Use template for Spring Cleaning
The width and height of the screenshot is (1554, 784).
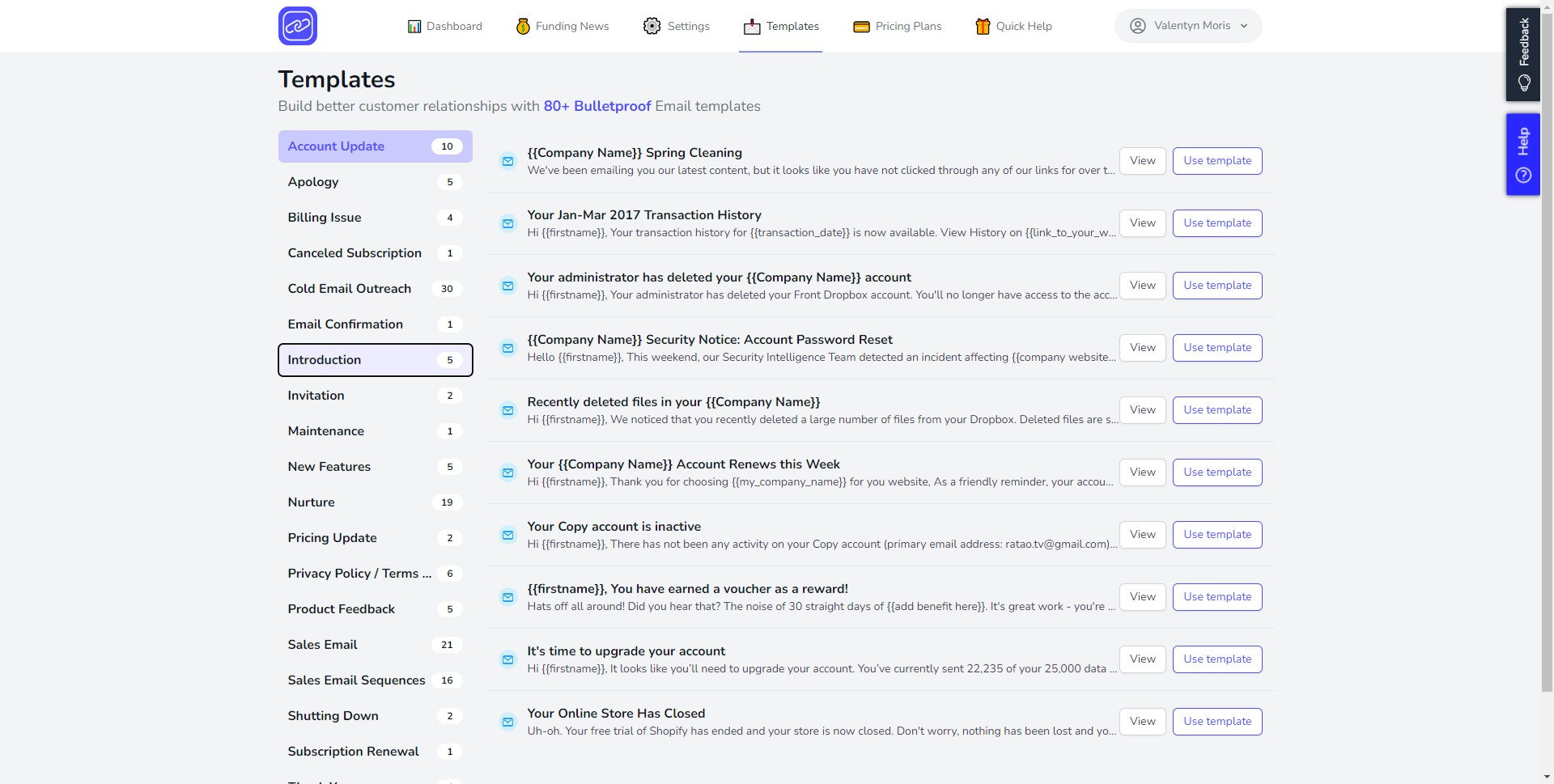click(1216, 161)
